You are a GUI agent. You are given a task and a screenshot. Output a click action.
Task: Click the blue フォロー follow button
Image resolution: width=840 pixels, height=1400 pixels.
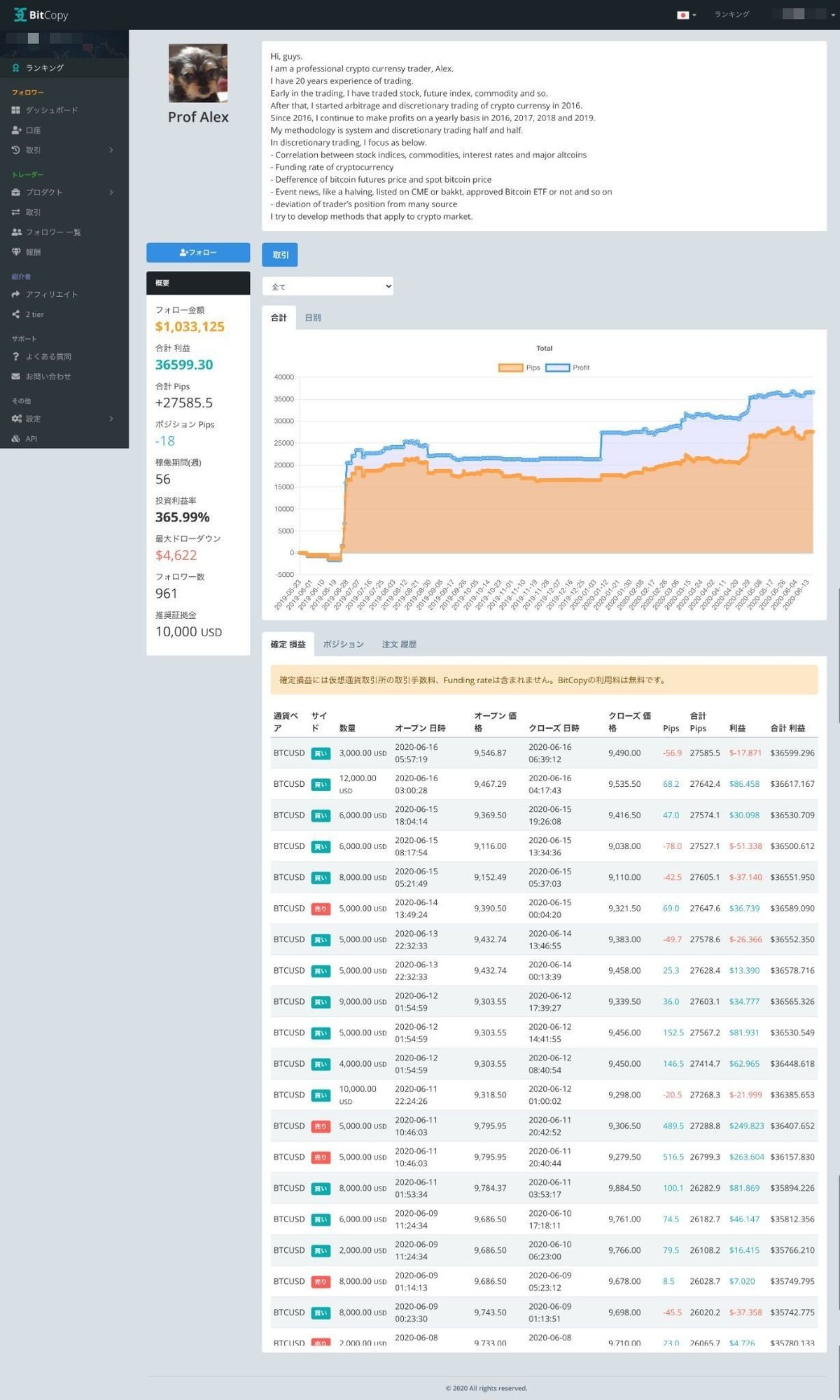click(198, 253)
